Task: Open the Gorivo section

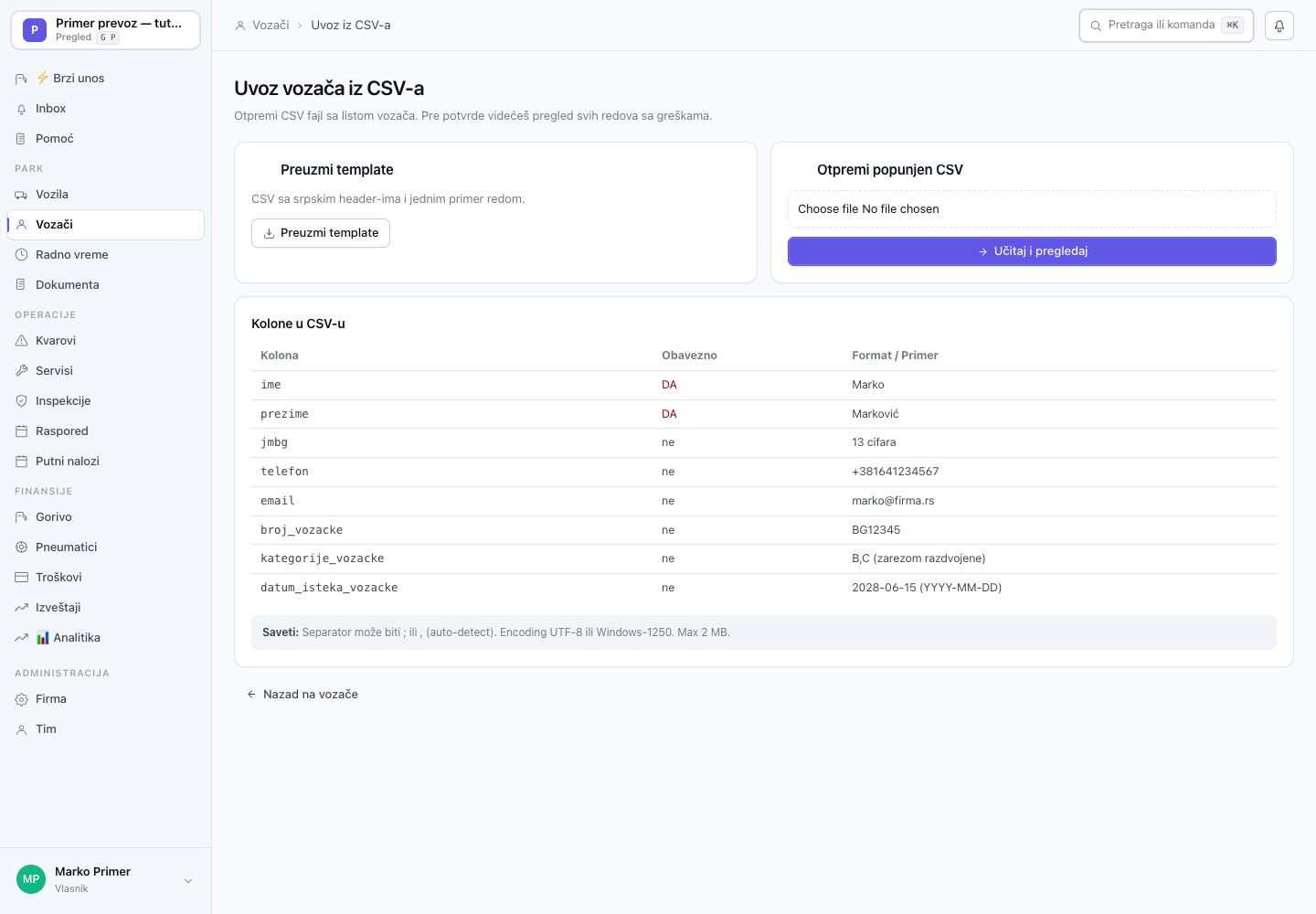Action: pyautogui.click(x=106, y=517)
